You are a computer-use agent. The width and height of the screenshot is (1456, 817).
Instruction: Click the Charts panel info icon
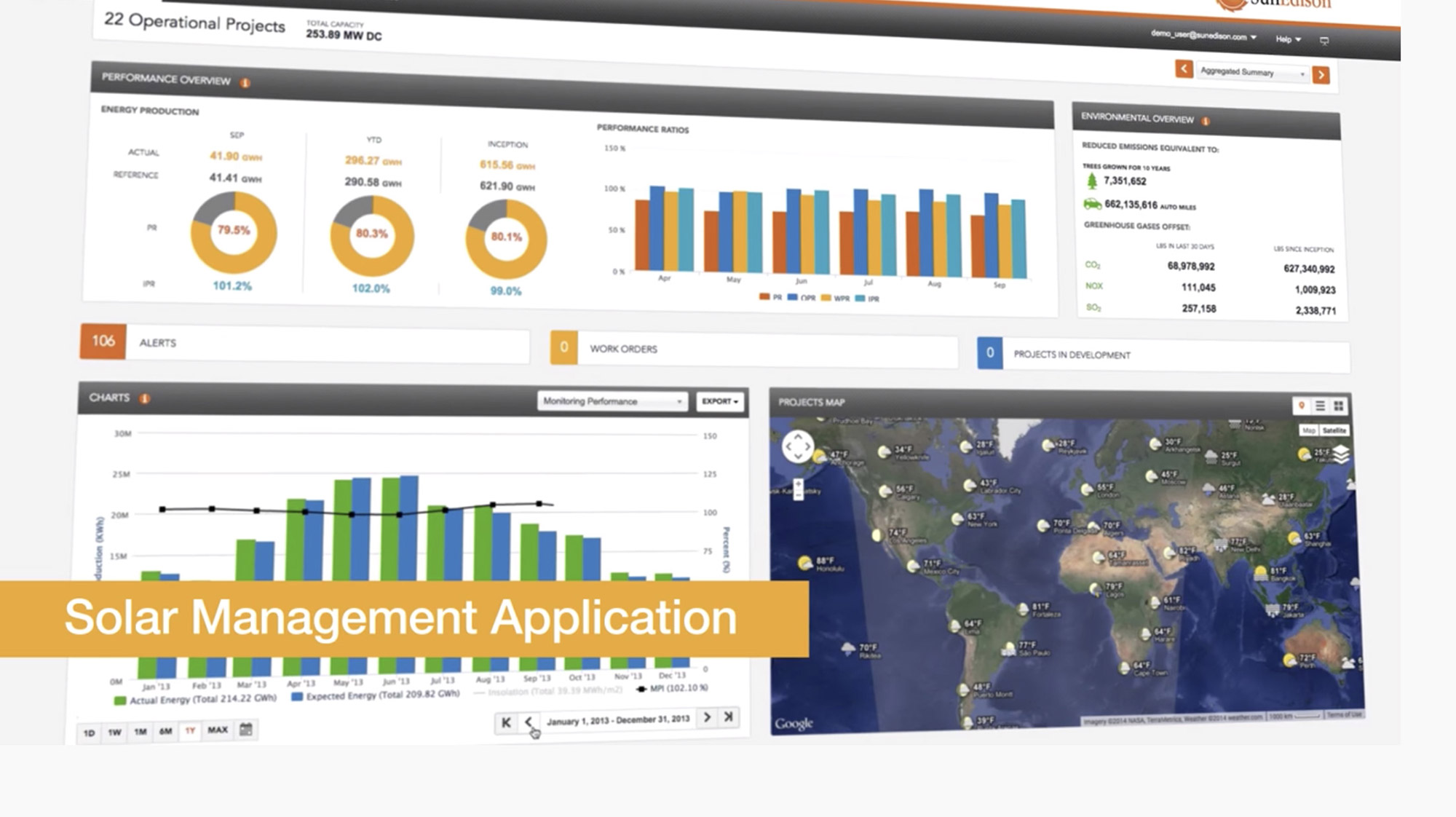click(145, 398)
